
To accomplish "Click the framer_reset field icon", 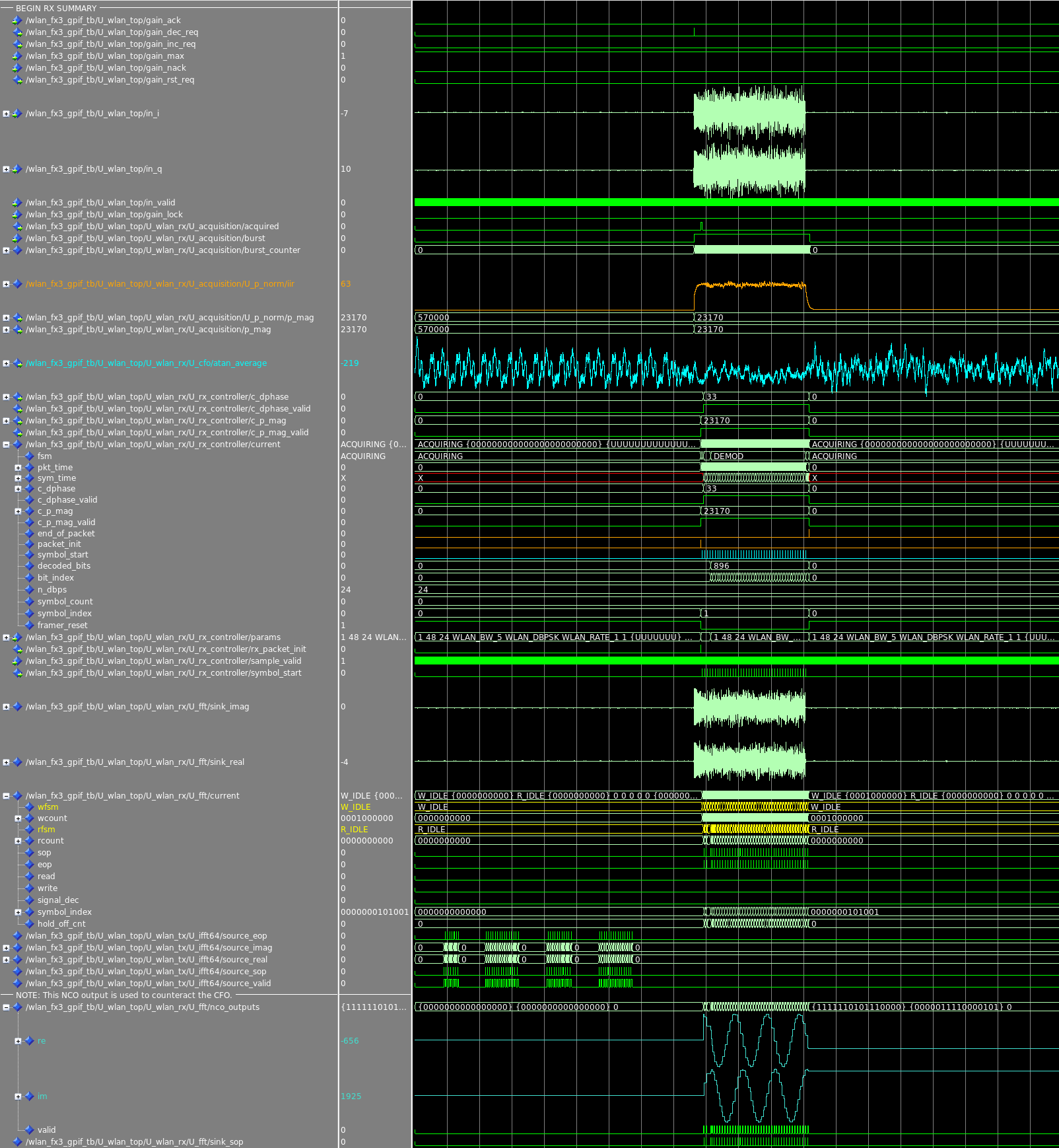I will pyautogui.click(x=29, y=626).
